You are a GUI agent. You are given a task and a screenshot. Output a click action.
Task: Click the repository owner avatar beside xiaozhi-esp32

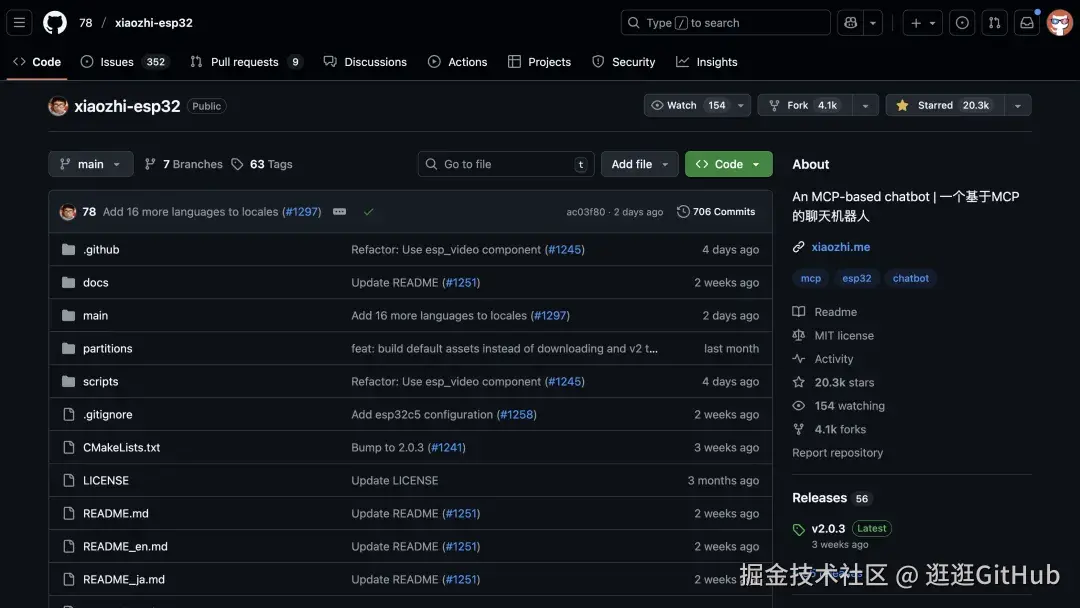pos(58,106)
